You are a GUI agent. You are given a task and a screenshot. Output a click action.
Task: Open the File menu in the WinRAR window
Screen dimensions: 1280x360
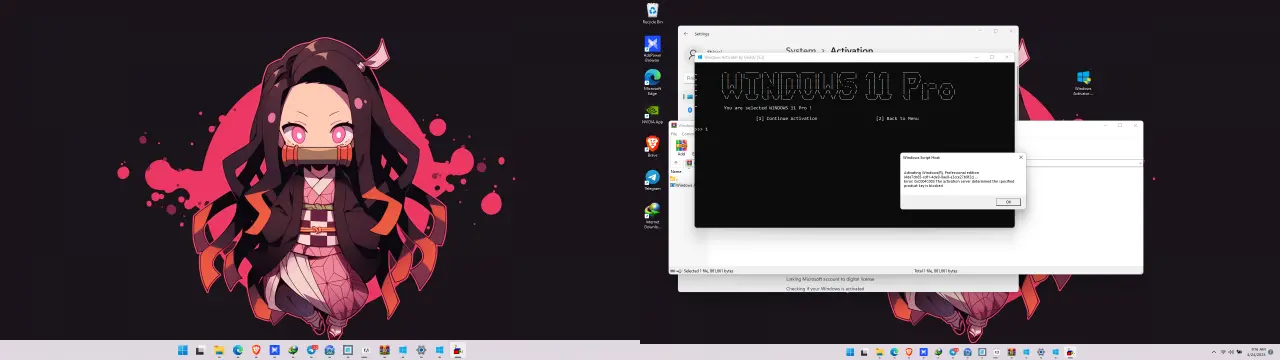(674, 133)
